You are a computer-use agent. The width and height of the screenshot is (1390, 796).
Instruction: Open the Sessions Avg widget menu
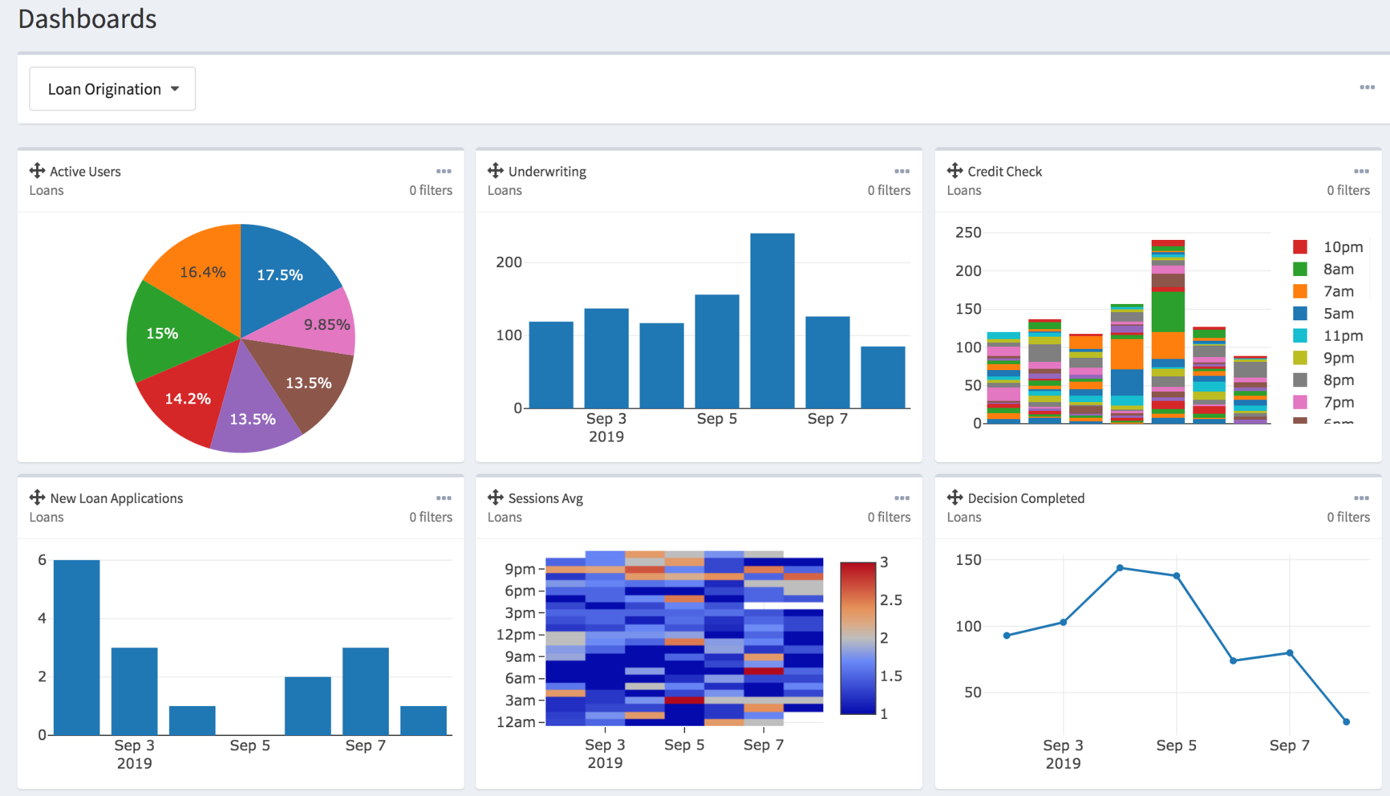tap(901, 498)
